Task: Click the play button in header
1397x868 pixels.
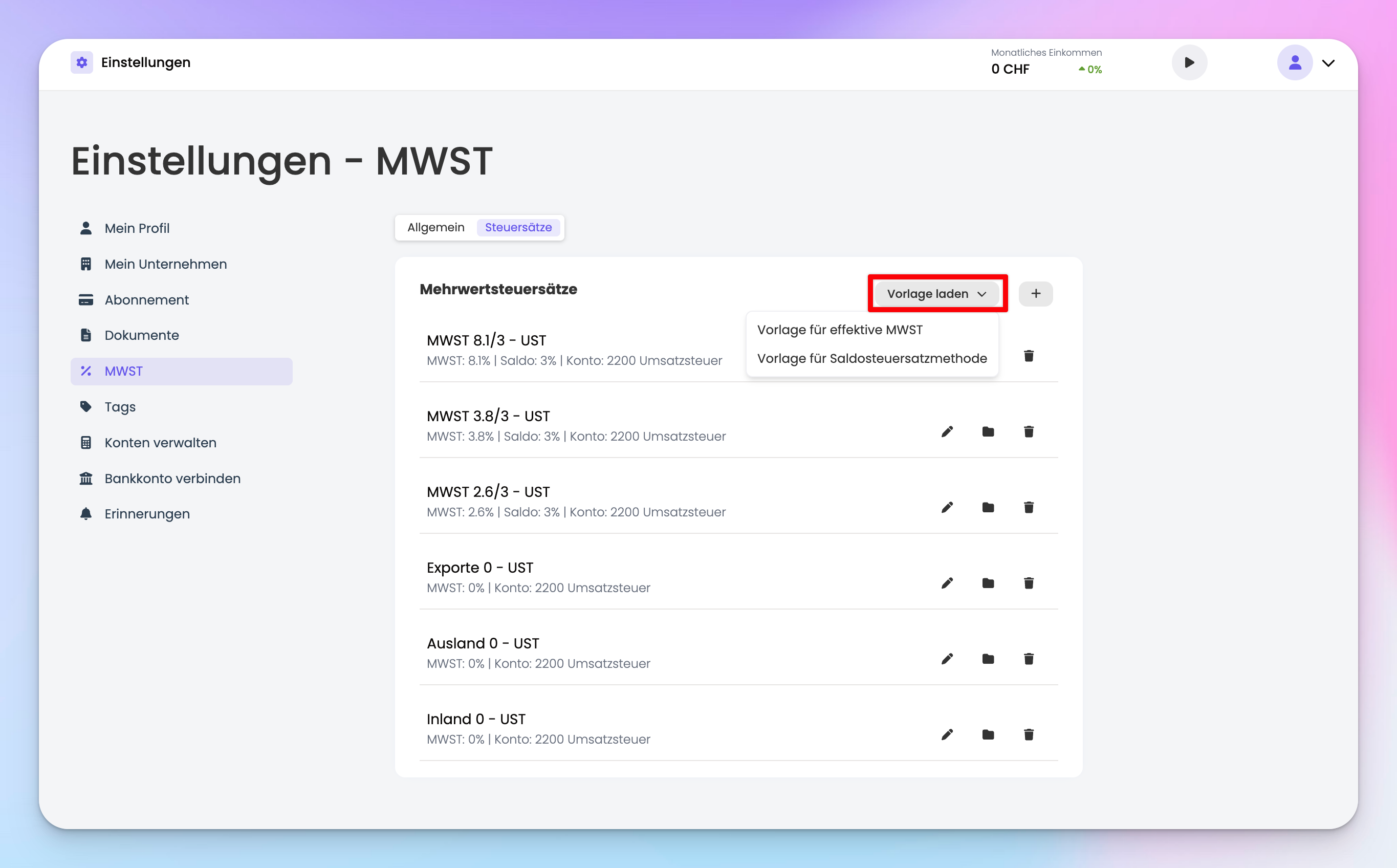Action: click(1189, 62)
